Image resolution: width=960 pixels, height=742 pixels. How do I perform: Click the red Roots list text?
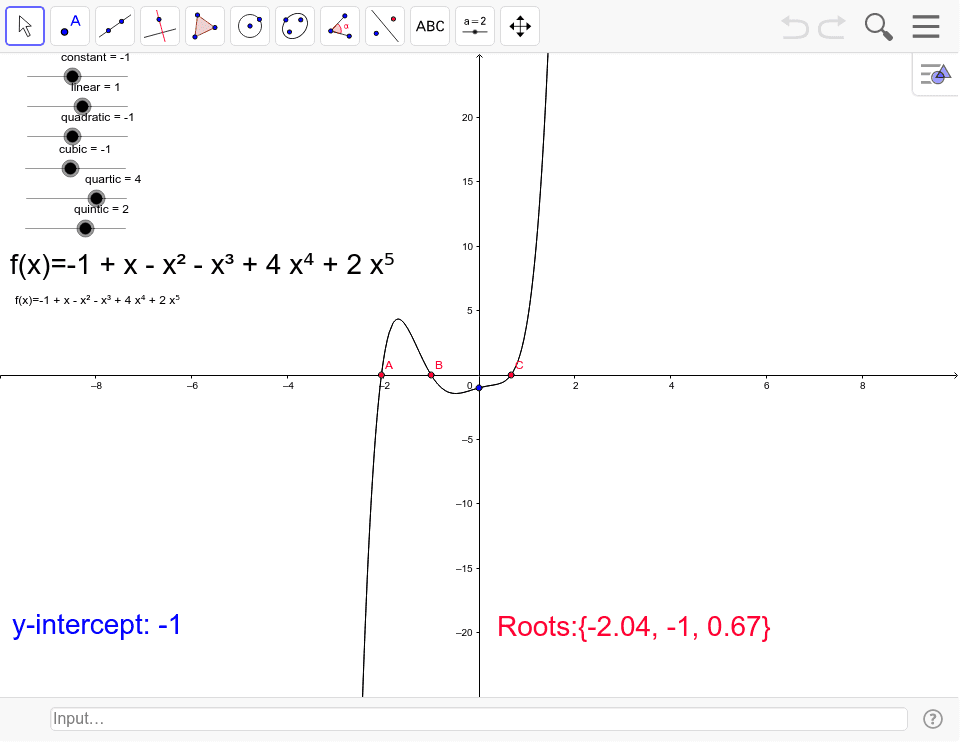point(634,627)
